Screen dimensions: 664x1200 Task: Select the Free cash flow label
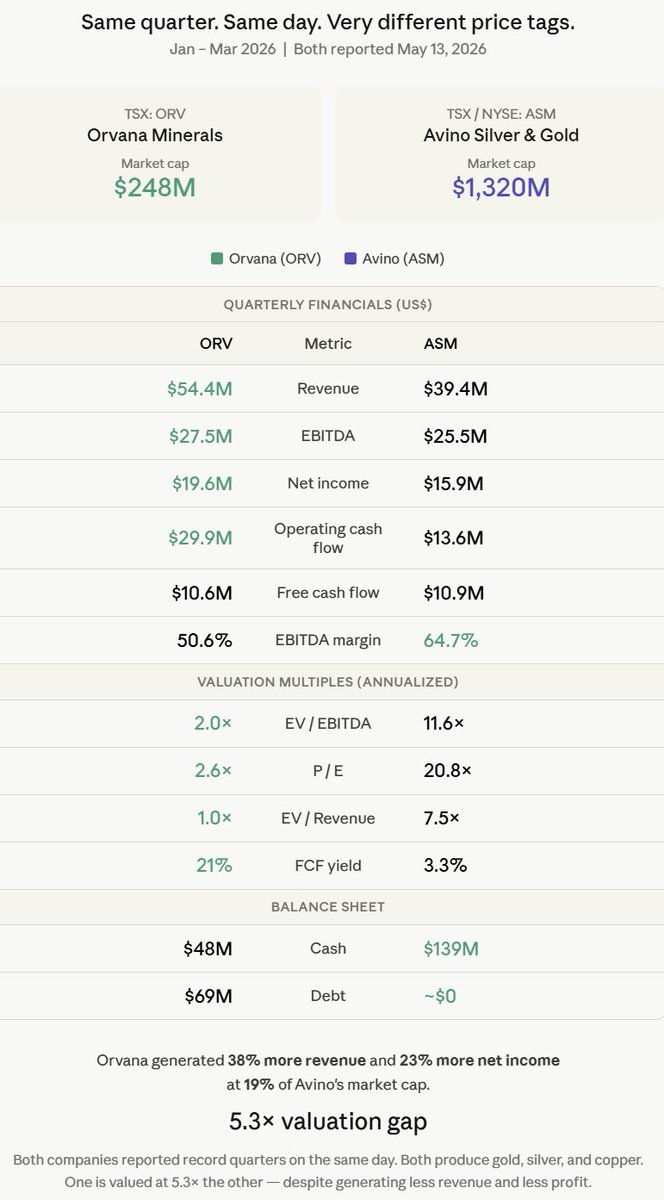(x=328, y=592)
